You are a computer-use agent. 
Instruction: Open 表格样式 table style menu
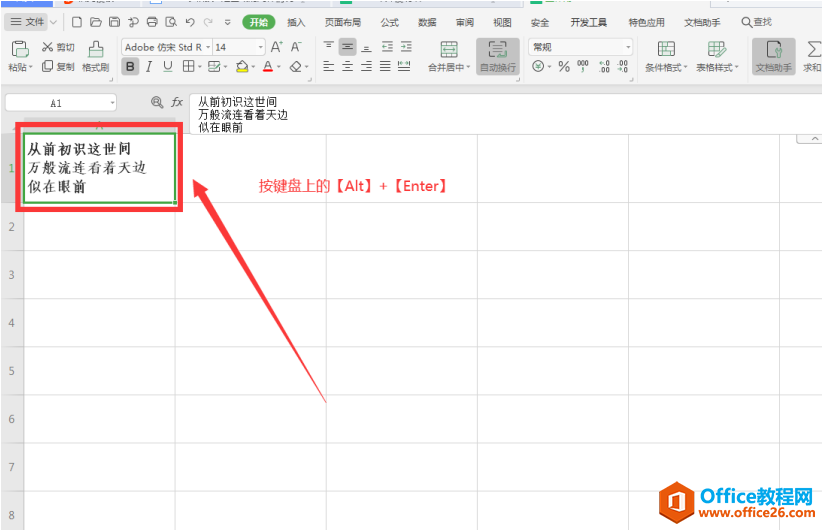pyautogui.click(x=717, y=56)
